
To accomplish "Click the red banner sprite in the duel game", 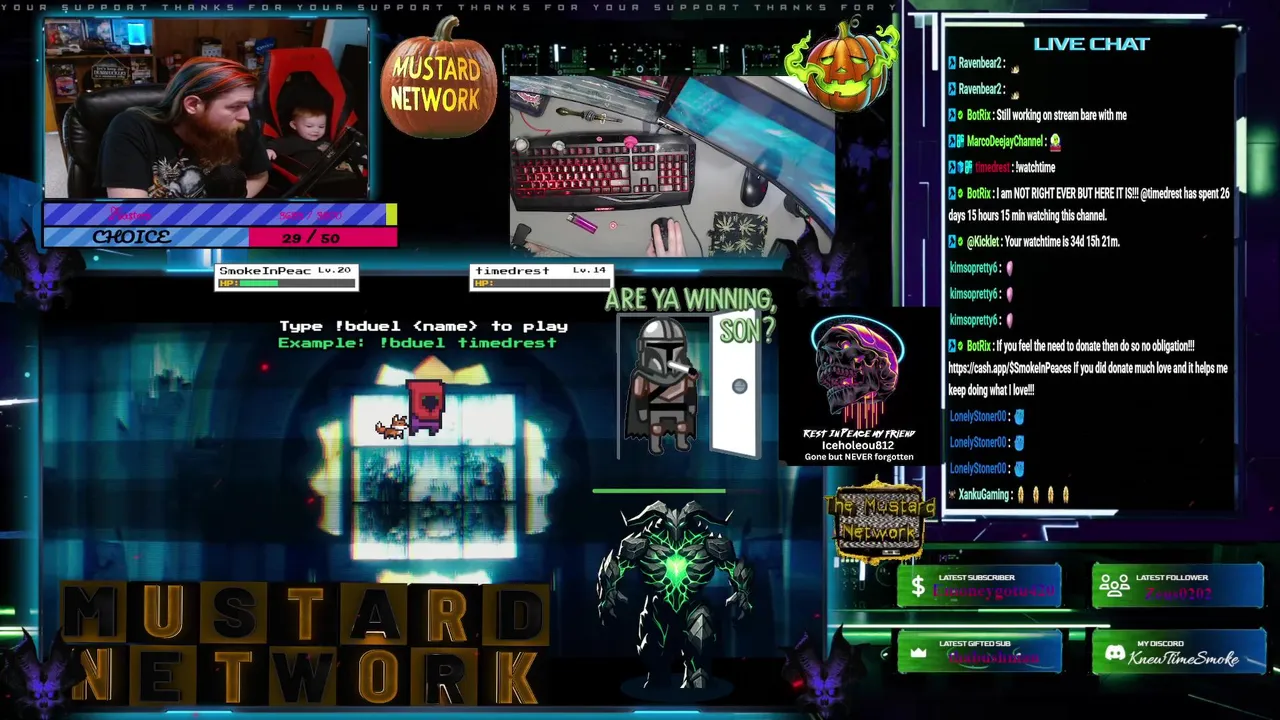I will tap(425, 406).
